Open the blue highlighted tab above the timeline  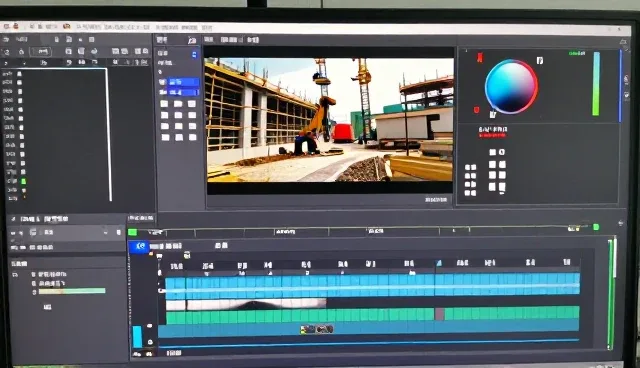tap(139, 246)
